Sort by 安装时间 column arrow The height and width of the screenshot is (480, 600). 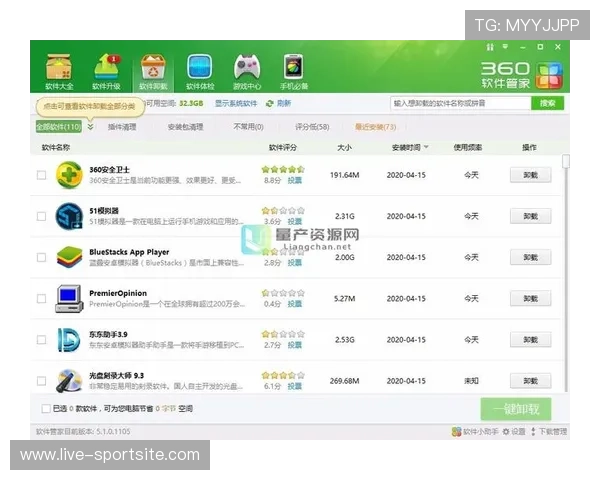(x=426, y=147)
